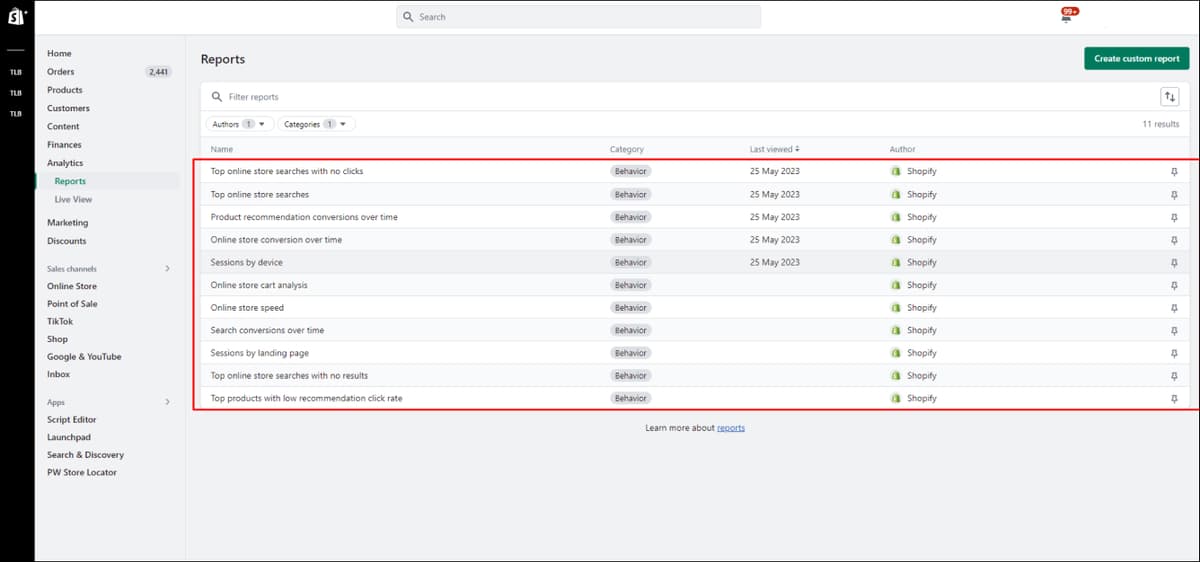Image resolution: width=1200 pixels, height=562 pixels.
Task: Click the Create custom report button
Action: [x=1137, y=58]
